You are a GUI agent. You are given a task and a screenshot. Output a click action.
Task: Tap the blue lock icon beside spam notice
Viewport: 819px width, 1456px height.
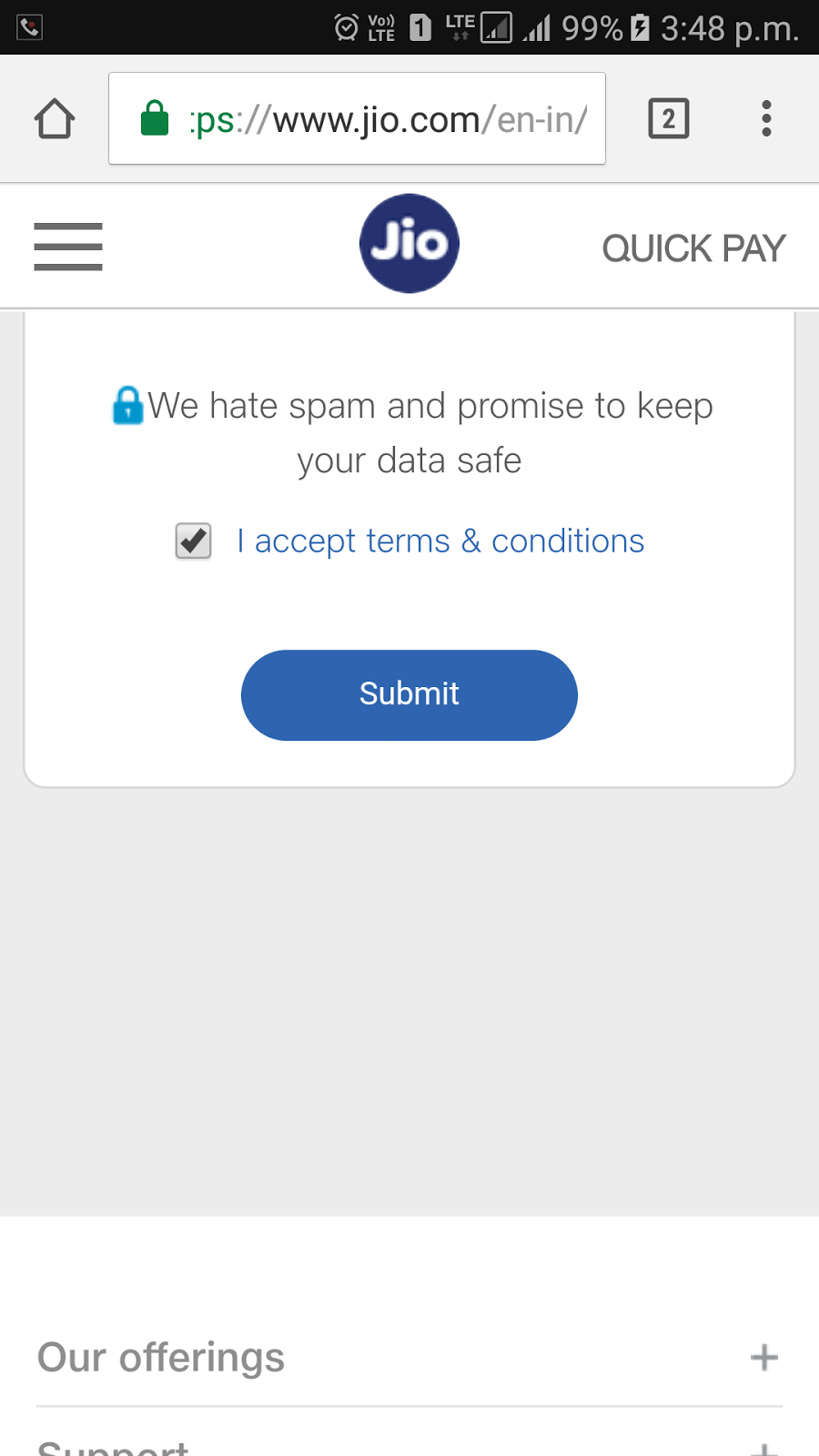click(127, 406)
